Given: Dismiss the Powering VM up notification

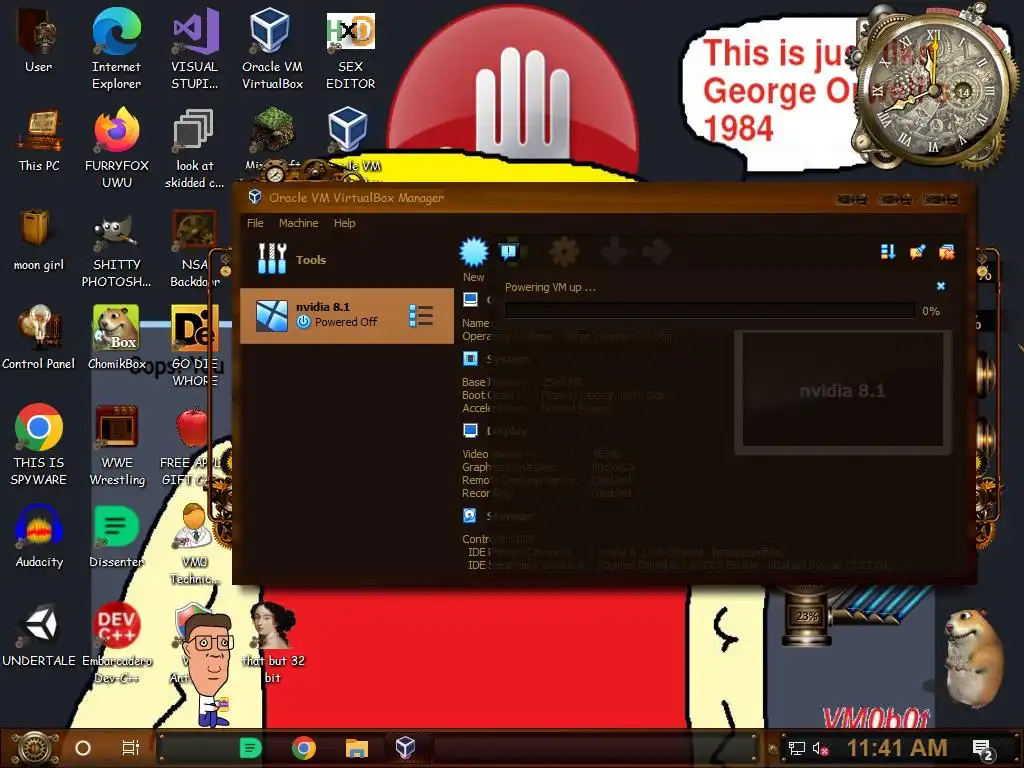Looking at the screenshot, I should coord(941,286).
